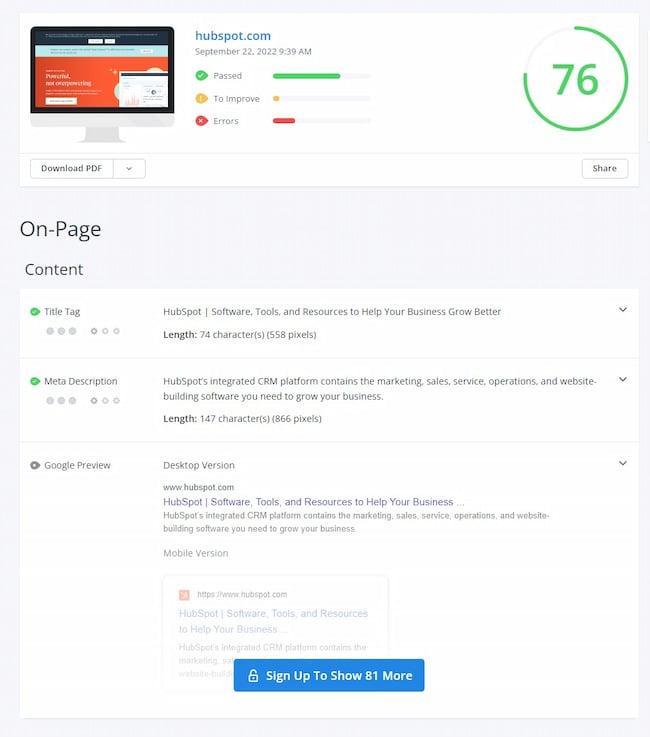Click the Title Tag green status icon
650x737 pixels.
(35, 312)
